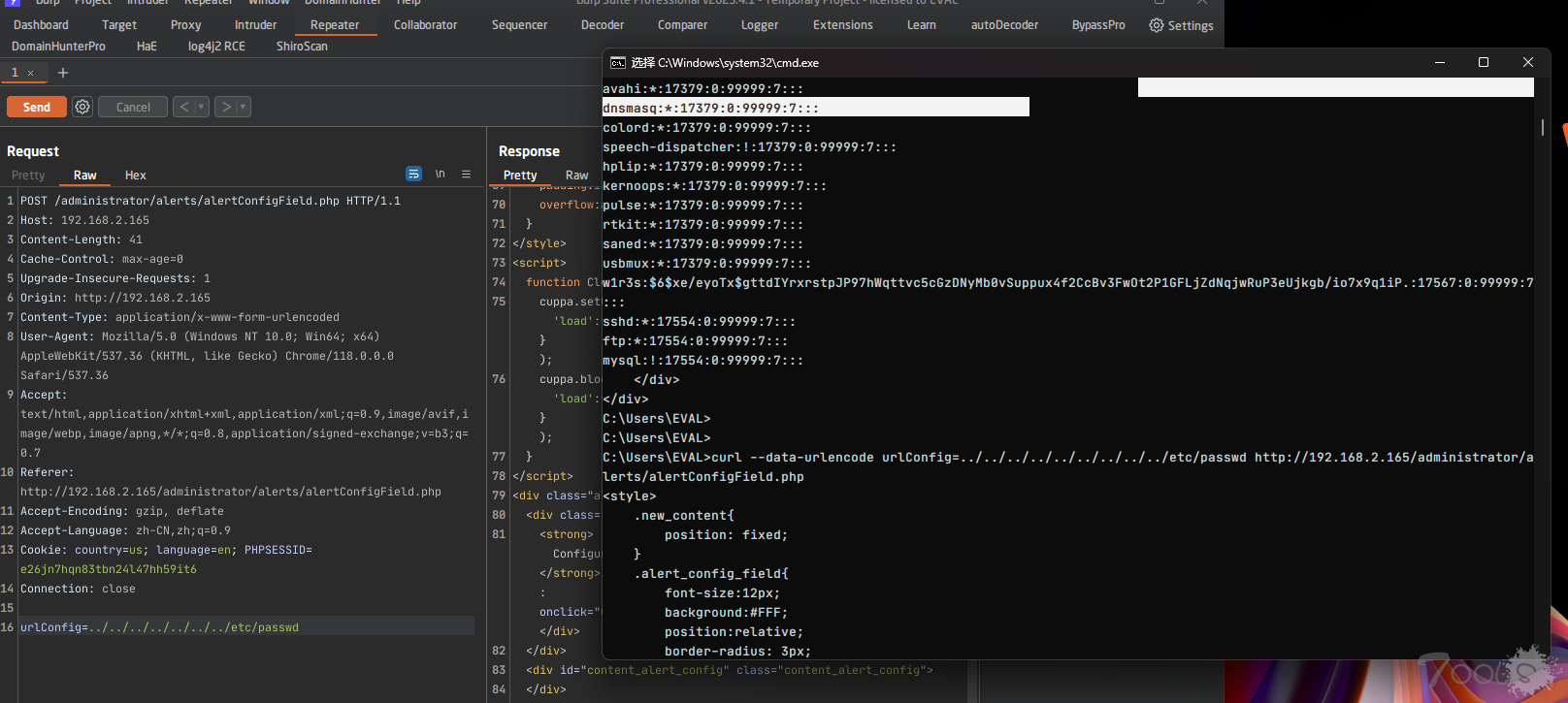
Task: Open the BypassPro extension tab
Action: point(1098,25)
